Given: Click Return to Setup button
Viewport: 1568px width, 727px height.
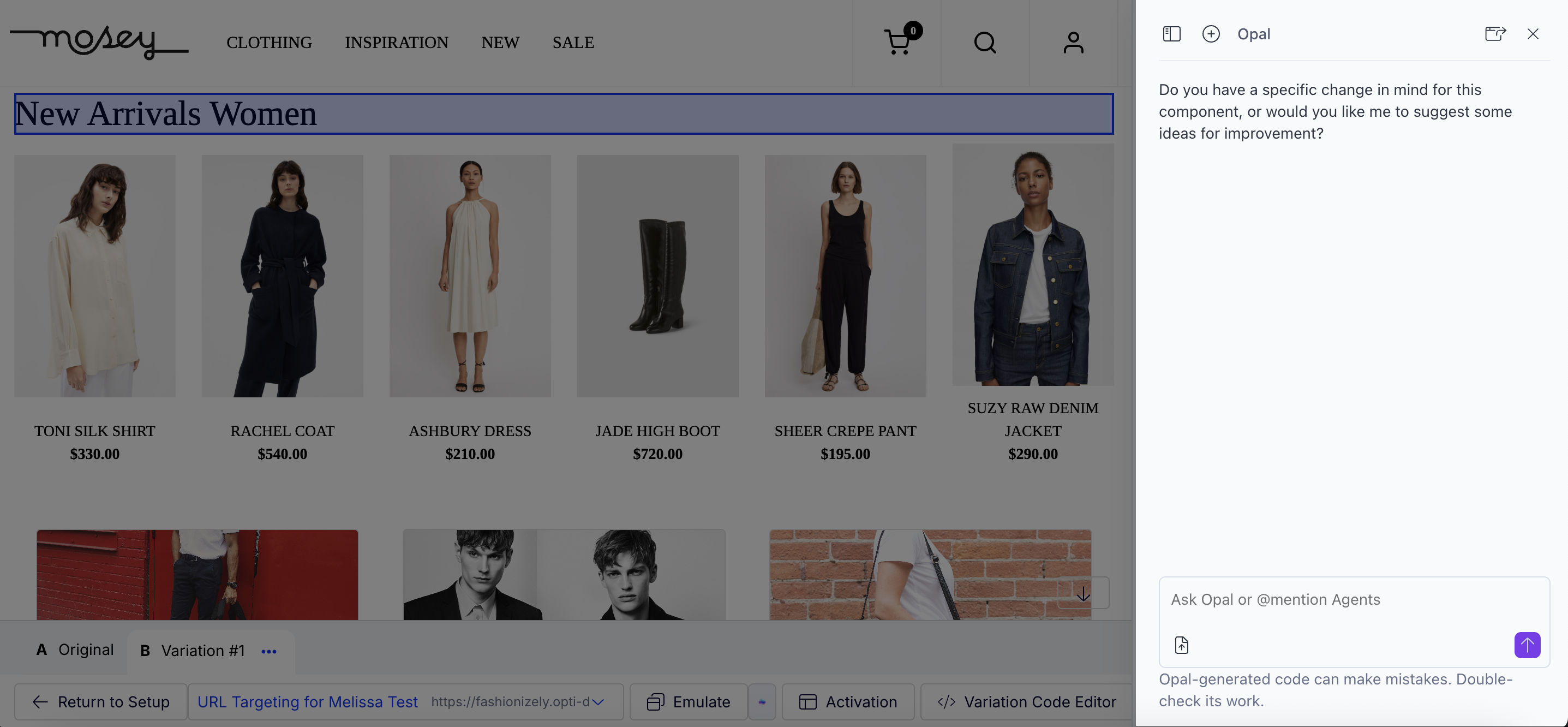Looking at the screenshot, I should (x=101, y=702).
